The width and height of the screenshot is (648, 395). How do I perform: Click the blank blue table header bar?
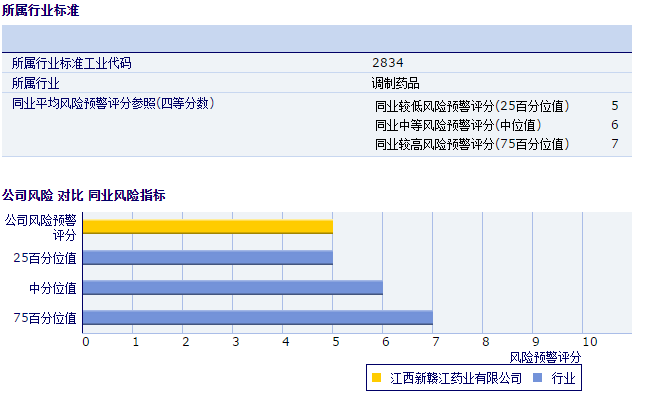click(317, 38)
